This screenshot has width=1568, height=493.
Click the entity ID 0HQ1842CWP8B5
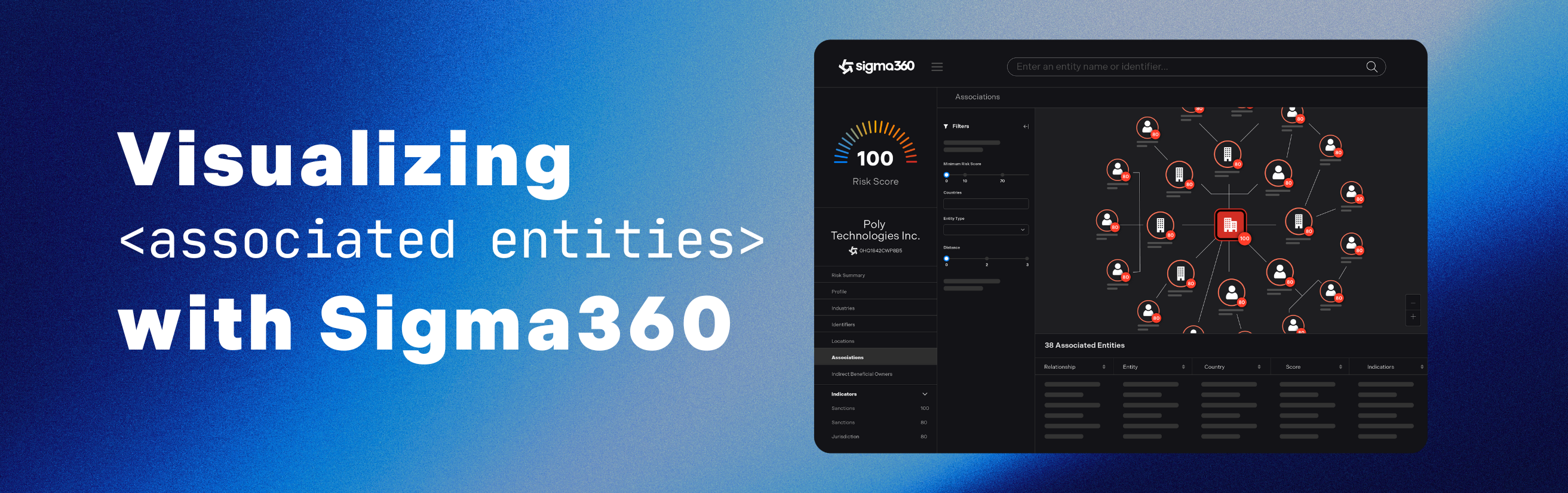tap(880, 251)
